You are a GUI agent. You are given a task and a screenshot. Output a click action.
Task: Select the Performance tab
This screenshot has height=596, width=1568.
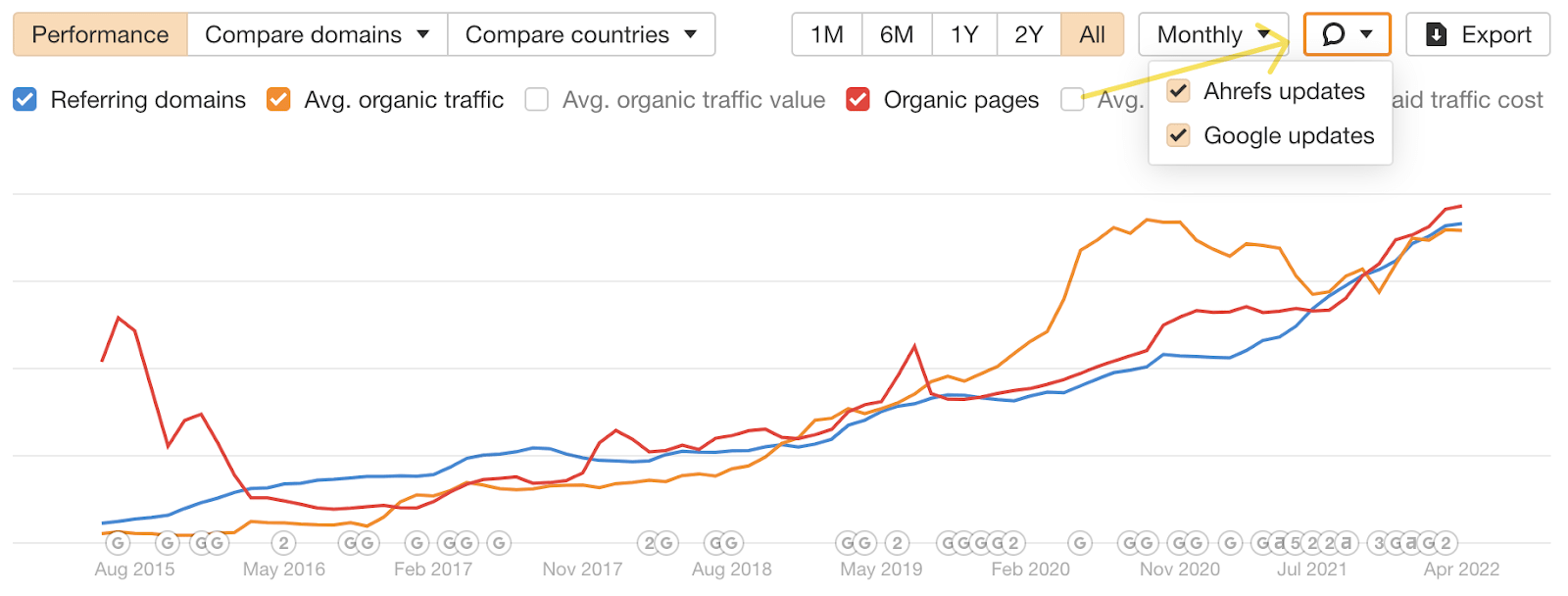(x=100, y=35)
